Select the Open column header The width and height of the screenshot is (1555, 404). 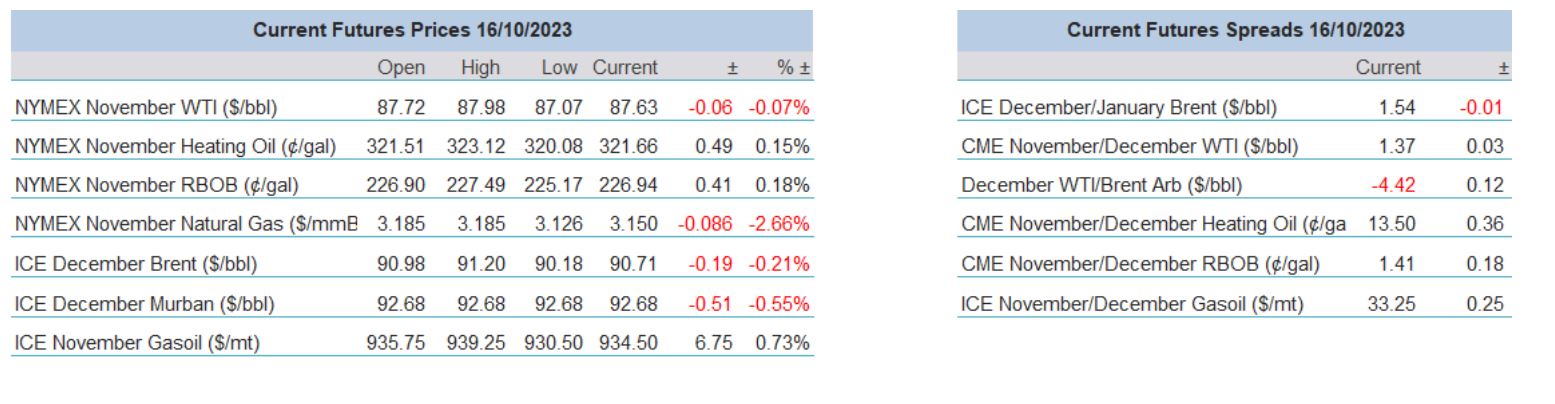[401, 68]
